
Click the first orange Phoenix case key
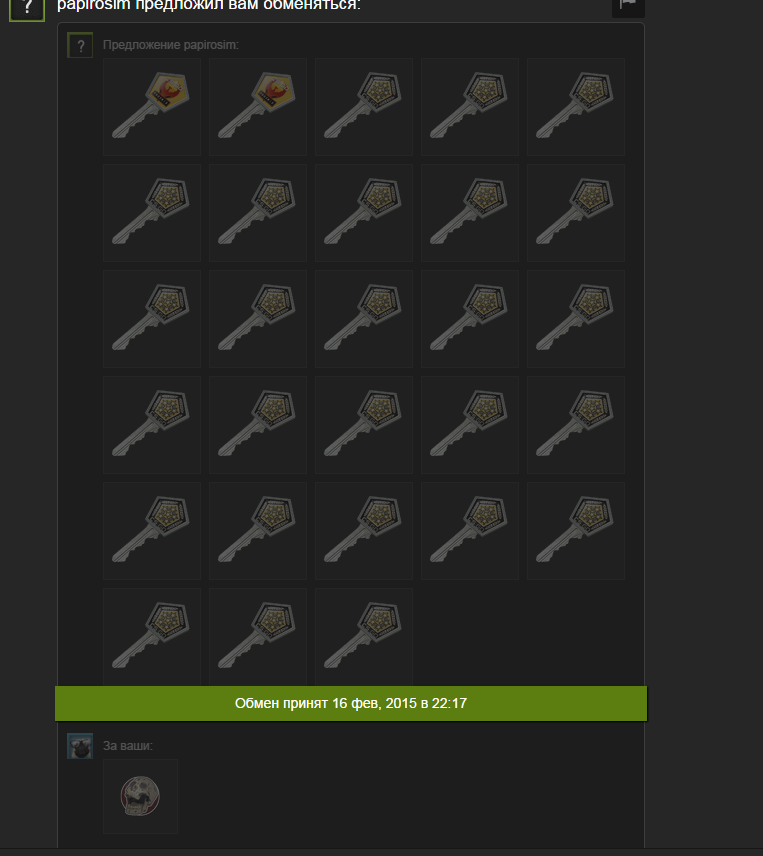click(152, 106)
